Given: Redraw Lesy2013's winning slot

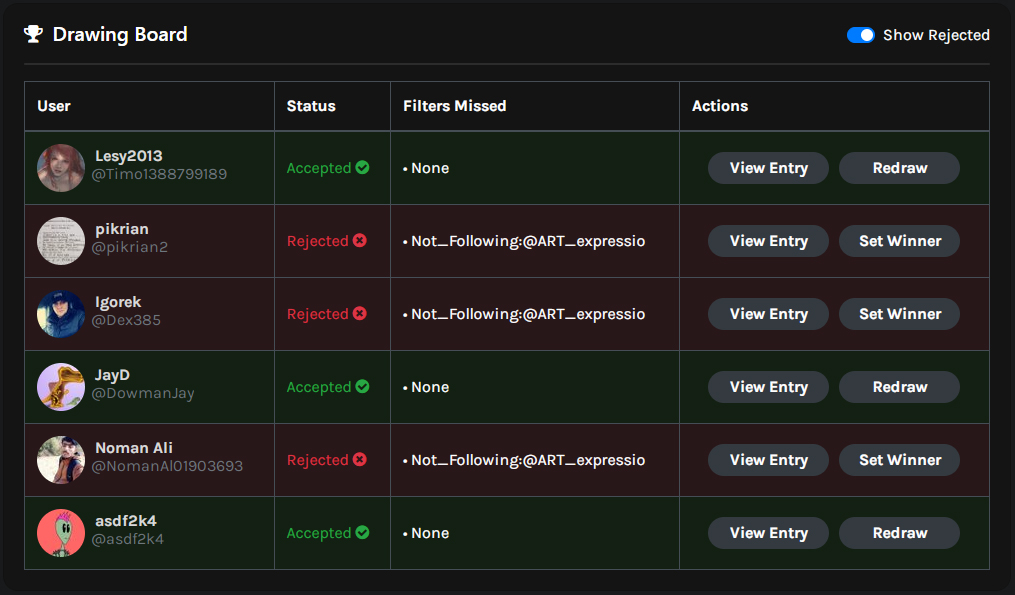Looking at the screenshot, I should click(899, 168).
